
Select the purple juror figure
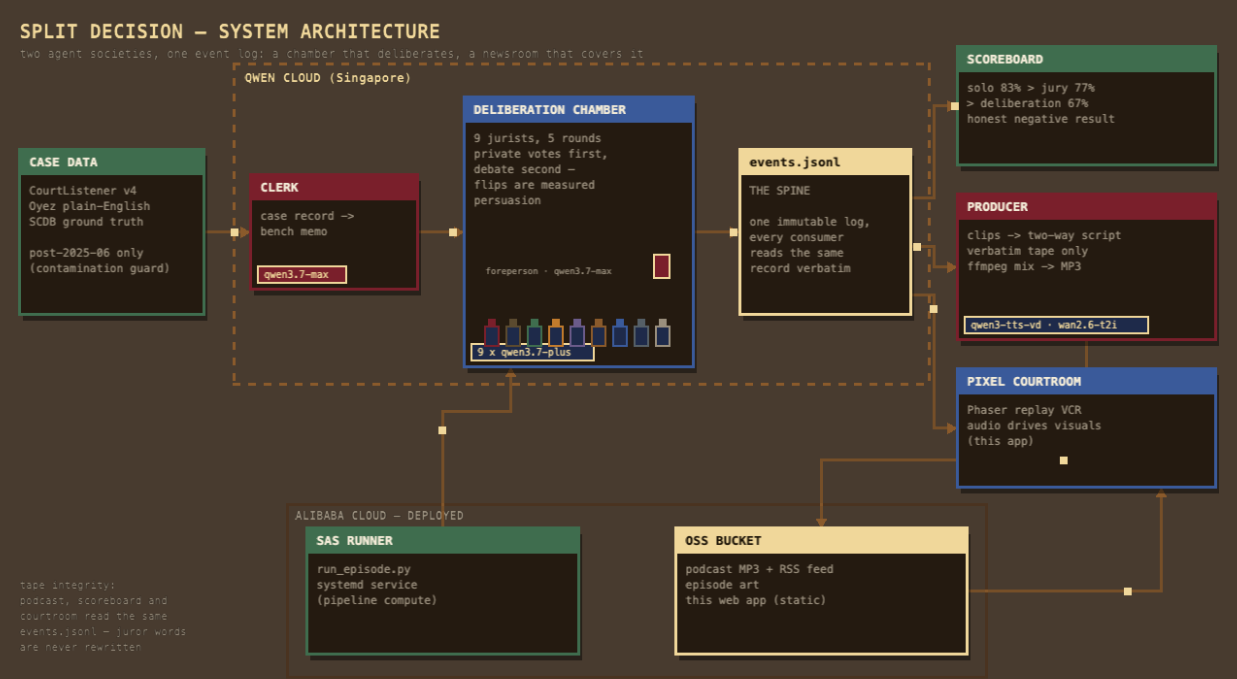(x=577, y=333)
